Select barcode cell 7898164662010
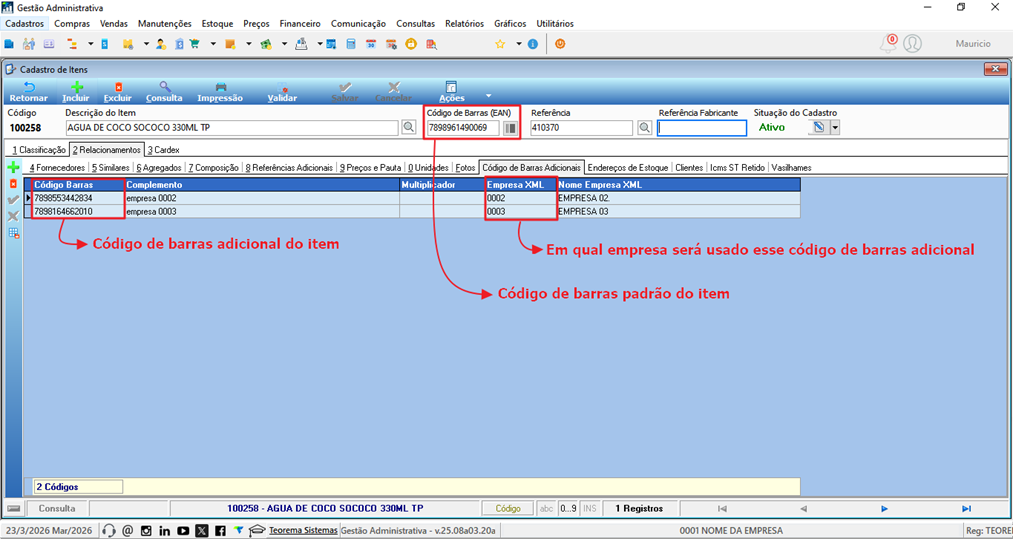The height and width of the screenshot is (539, 1013). pos(77,211)
